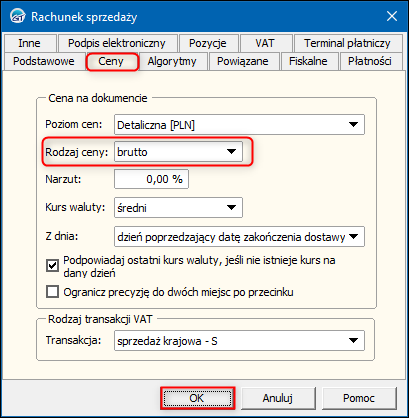
Task: Go to the Terminal płatniczy tab
Action: coord(347,43)
